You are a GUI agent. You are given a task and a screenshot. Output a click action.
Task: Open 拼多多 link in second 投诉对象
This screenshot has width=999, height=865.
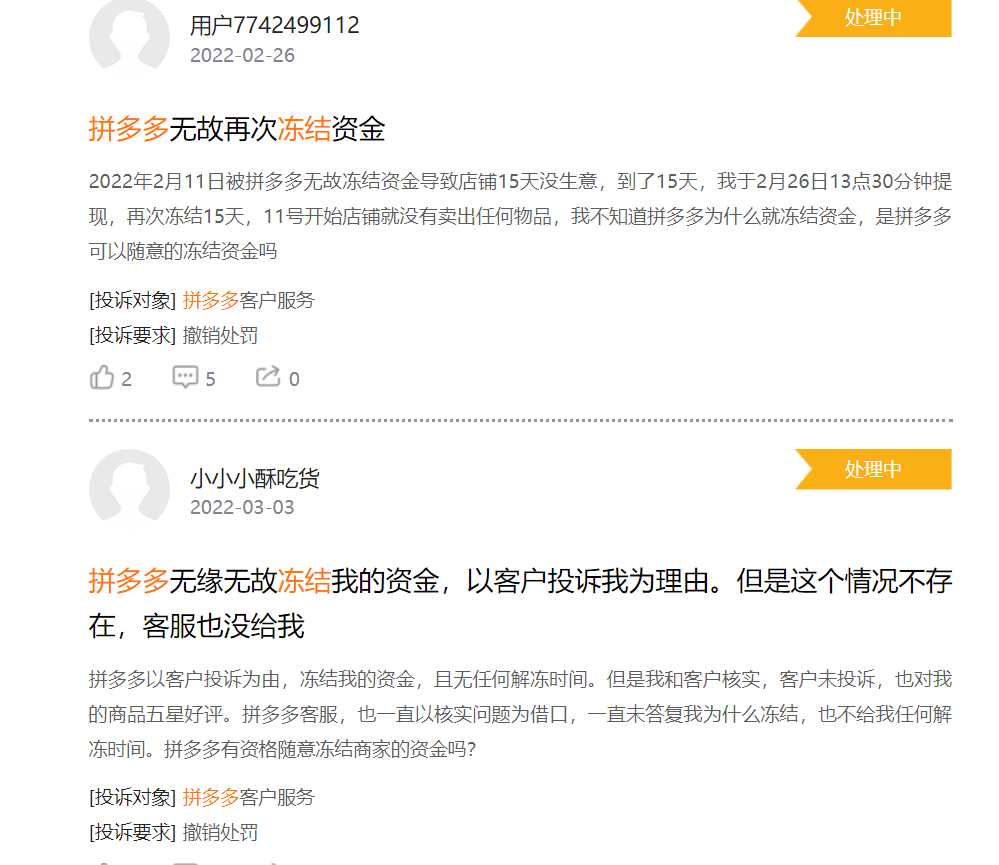tap(210, 797)
